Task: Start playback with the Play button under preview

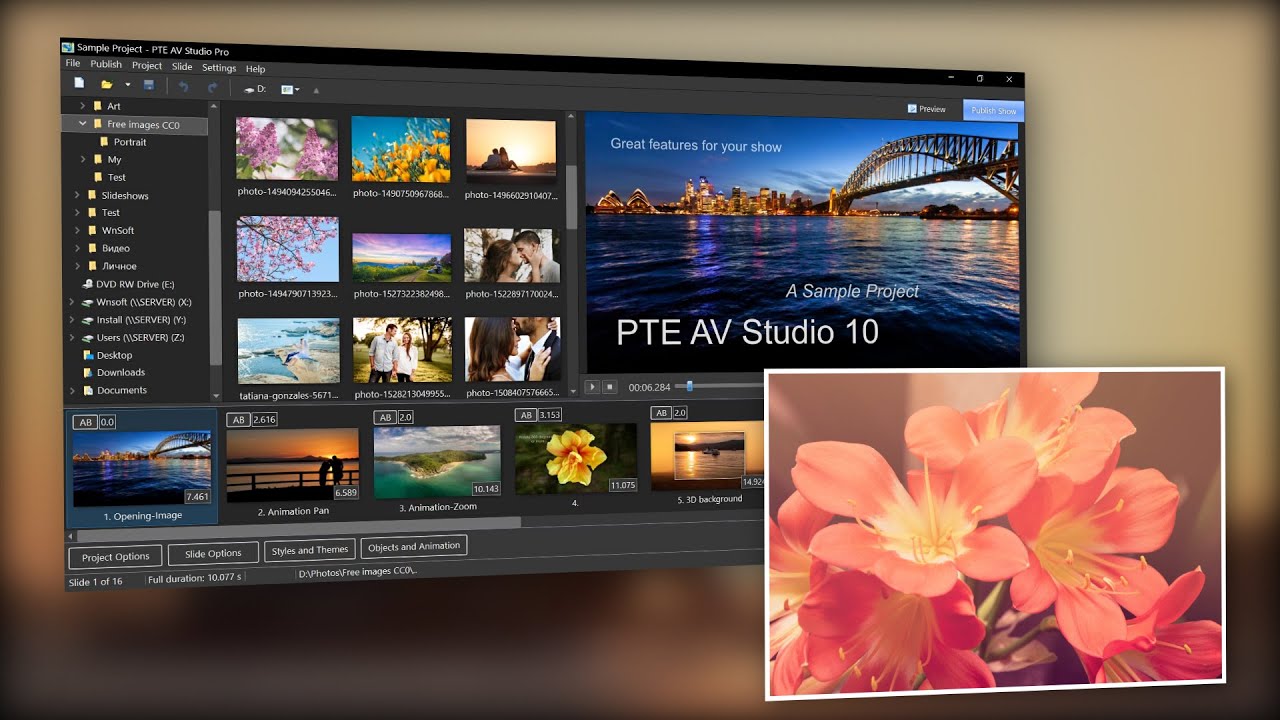Action: click(x=591, y=386)
